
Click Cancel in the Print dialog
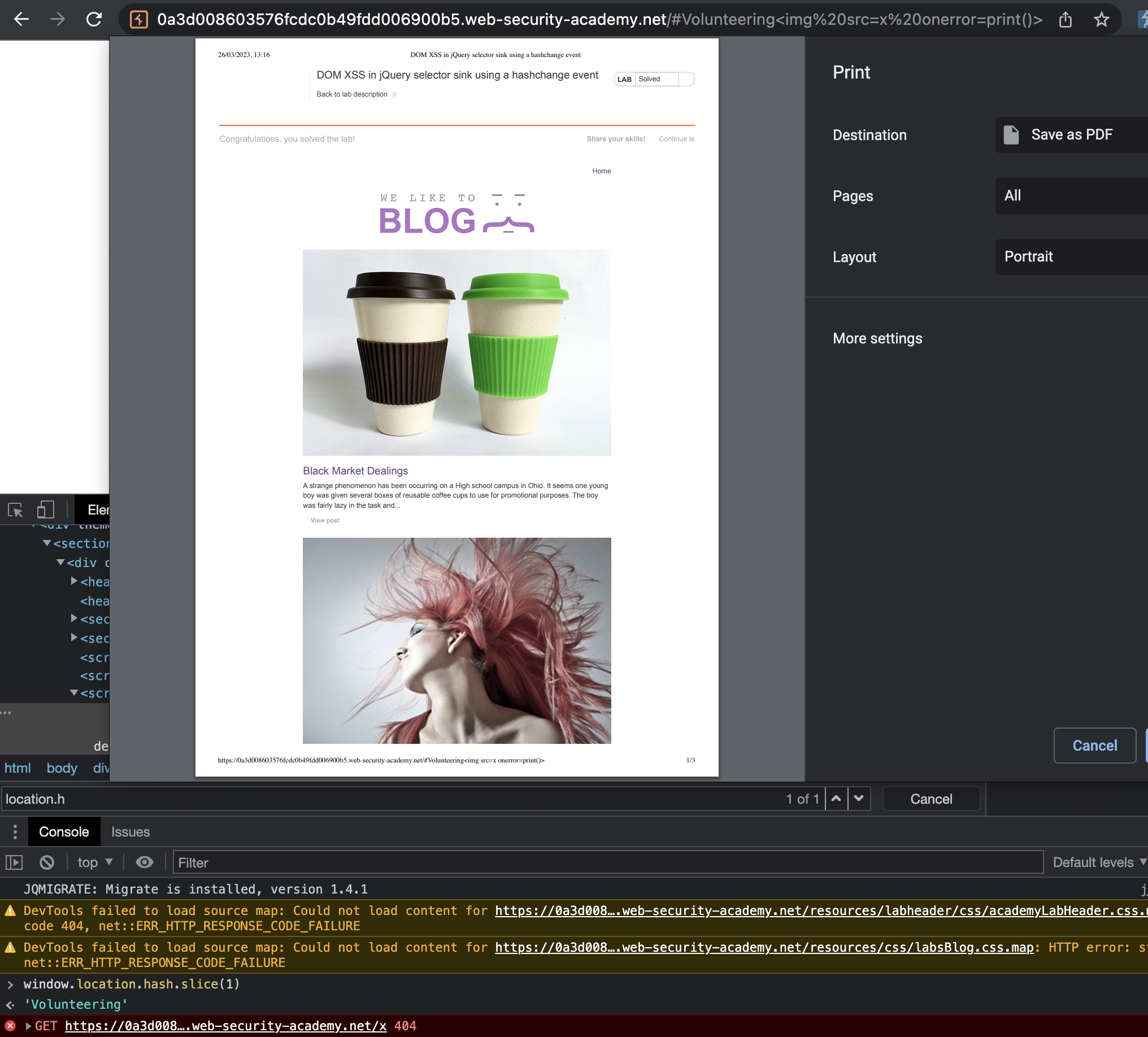coord(1094,746)
